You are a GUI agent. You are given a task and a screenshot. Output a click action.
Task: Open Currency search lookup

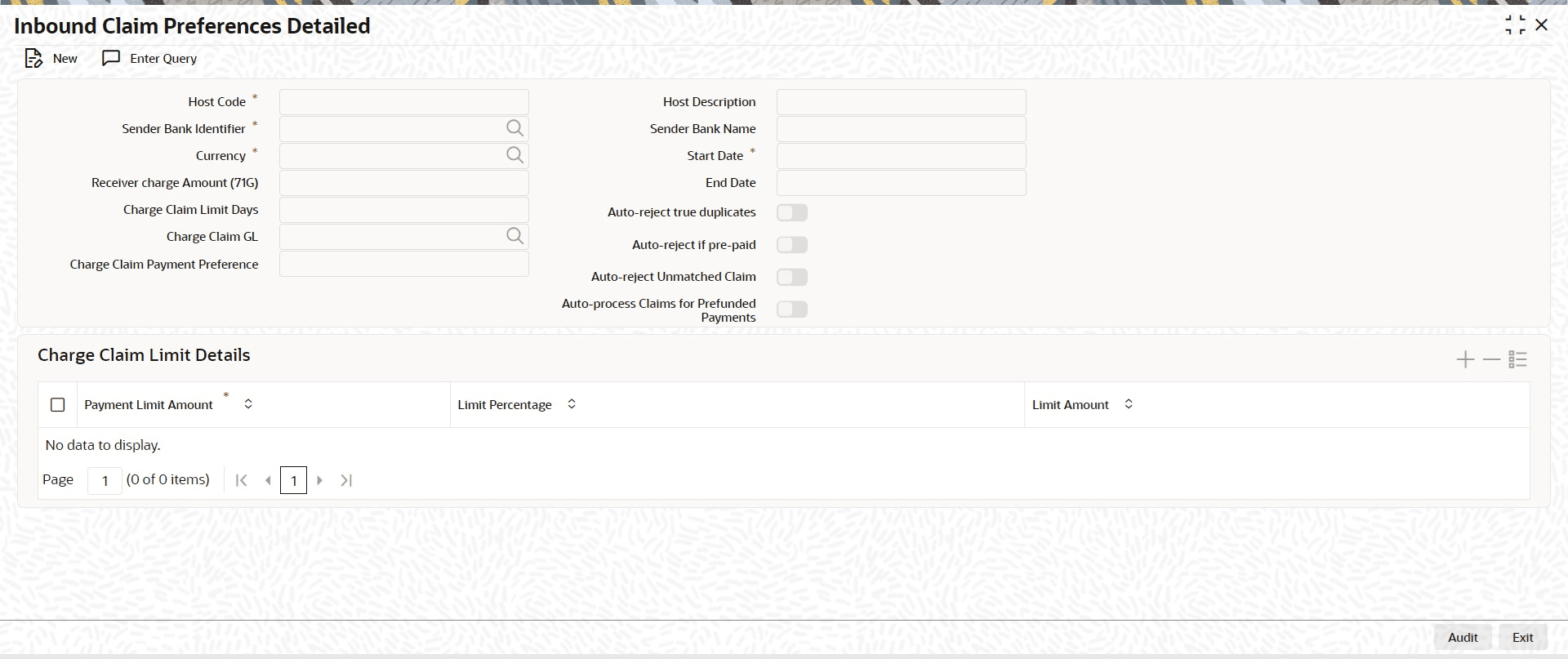514,155
